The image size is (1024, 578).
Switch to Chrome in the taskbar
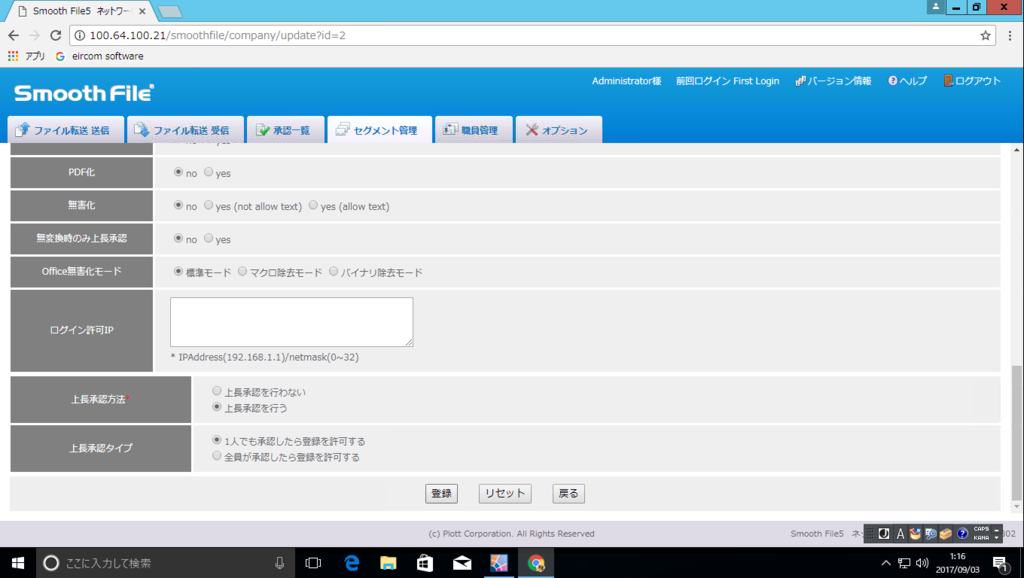[536, 563]
